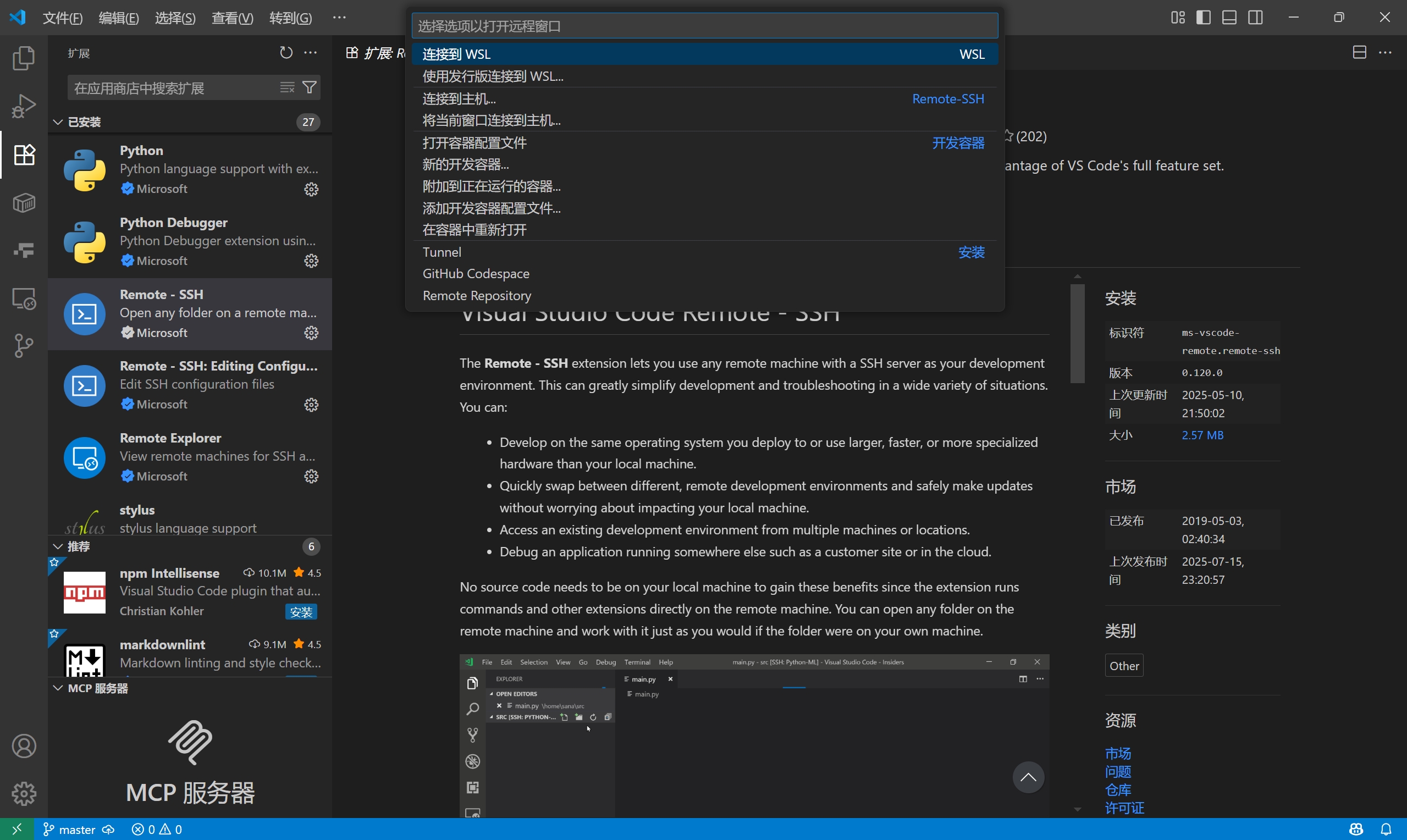The height and width of the screenshot is (840, 1407).
Task: Open Remote Explorer activity bar icon
Action: point(23,299)
